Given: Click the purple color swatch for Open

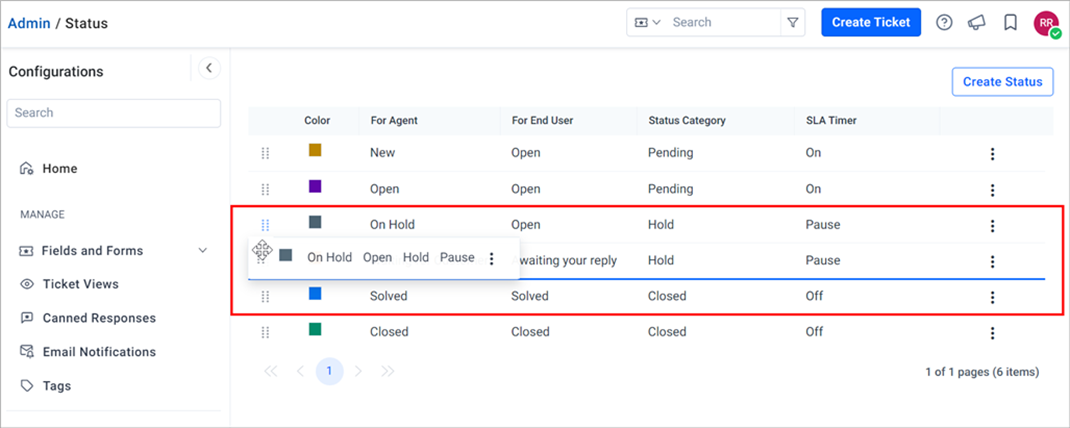Looking at the screenshot, I should pos(315,186).
